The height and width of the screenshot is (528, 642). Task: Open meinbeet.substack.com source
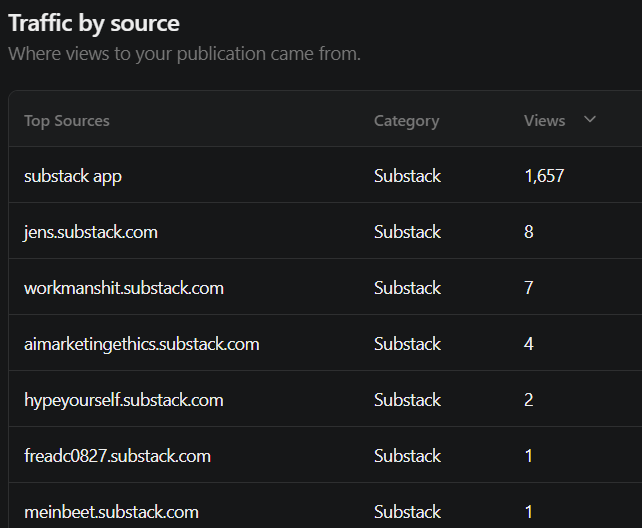tap(111, 512)
